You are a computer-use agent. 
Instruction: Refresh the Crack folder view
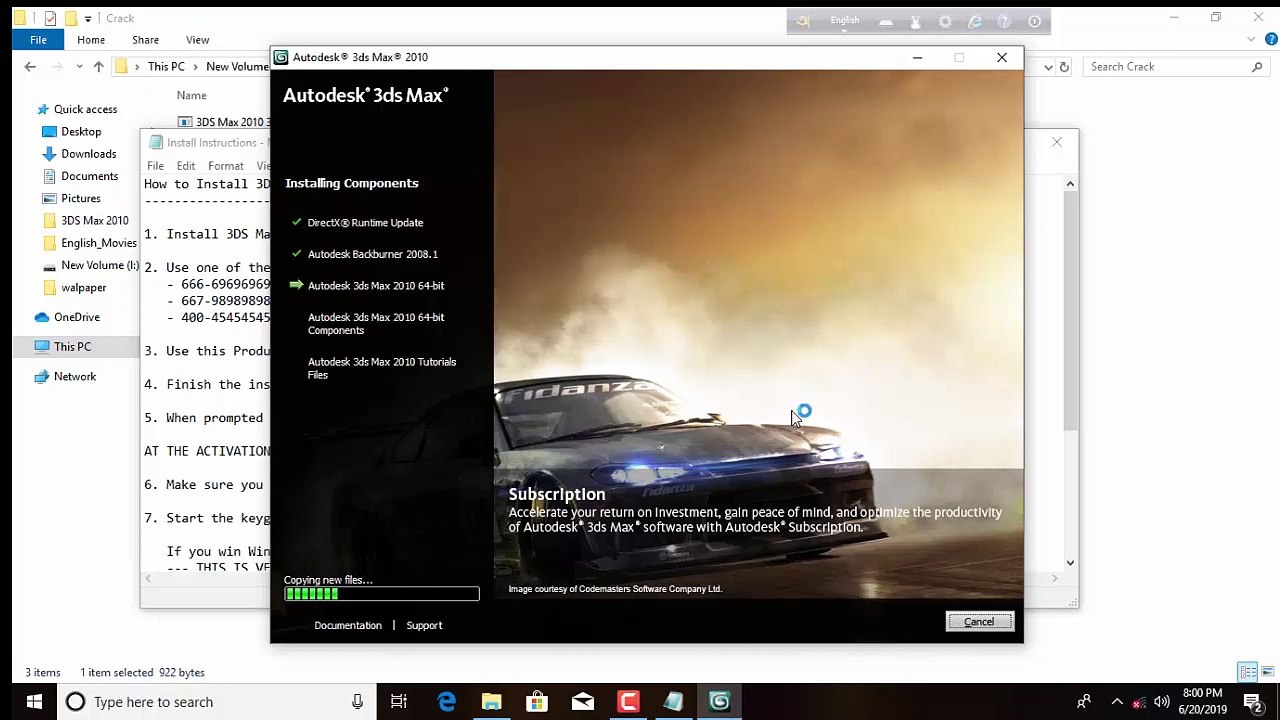click(x=1064, y=67)
